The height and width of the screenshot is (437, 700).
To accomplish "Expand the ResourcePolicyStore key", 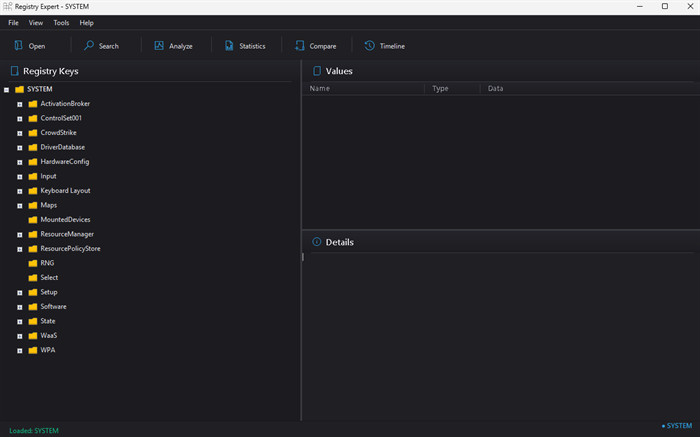I will click(x=20, y=250).
